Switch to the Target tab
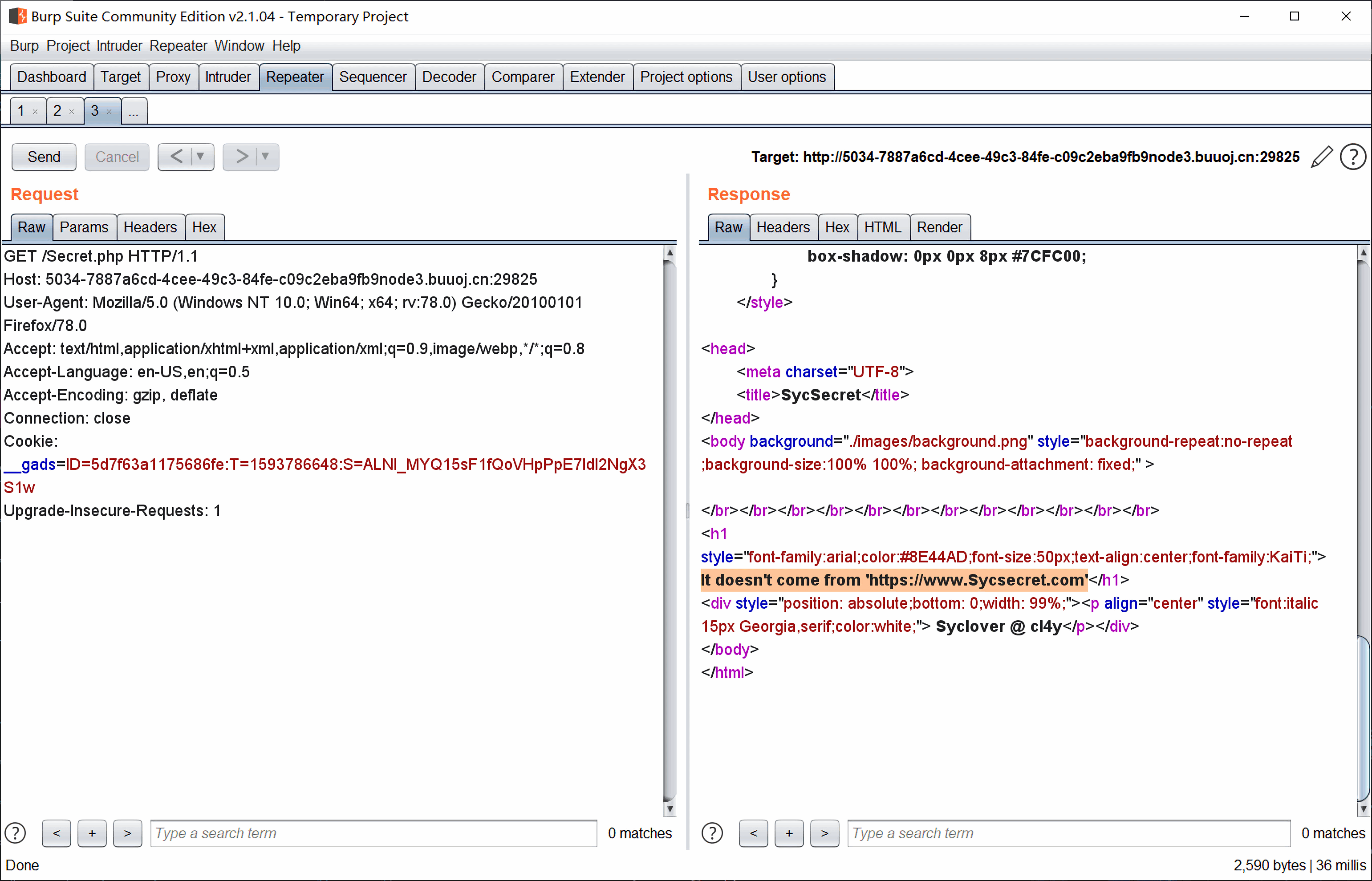 coord(121,77)
